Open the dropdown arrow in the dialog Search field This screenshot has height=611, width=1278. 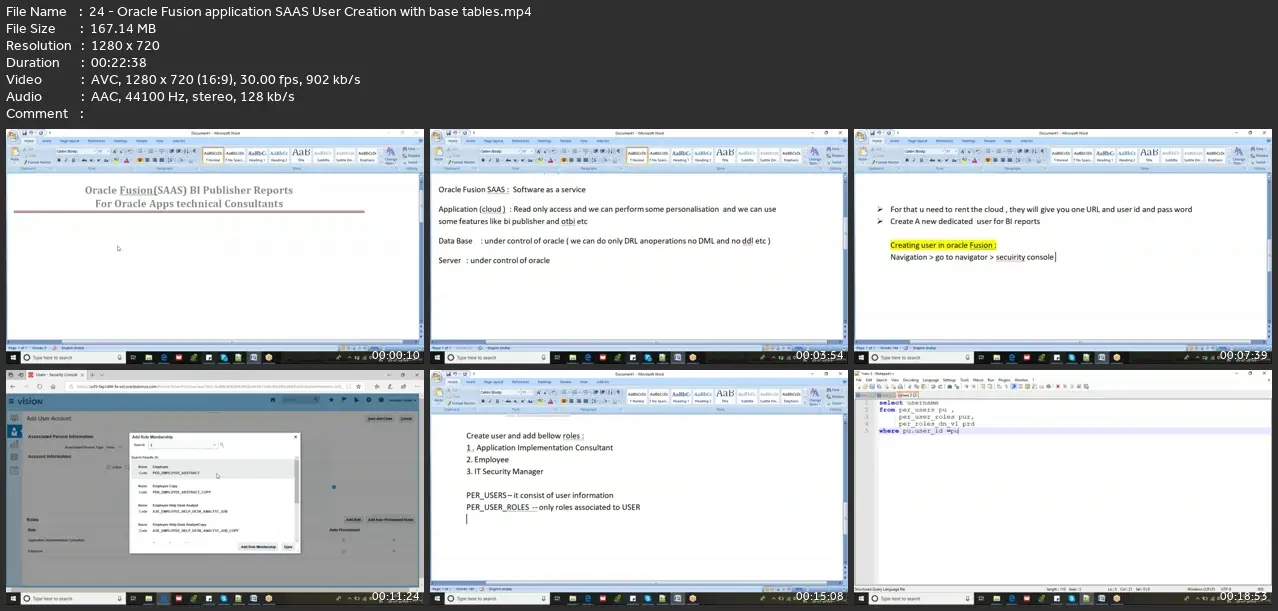pos(214,445)
